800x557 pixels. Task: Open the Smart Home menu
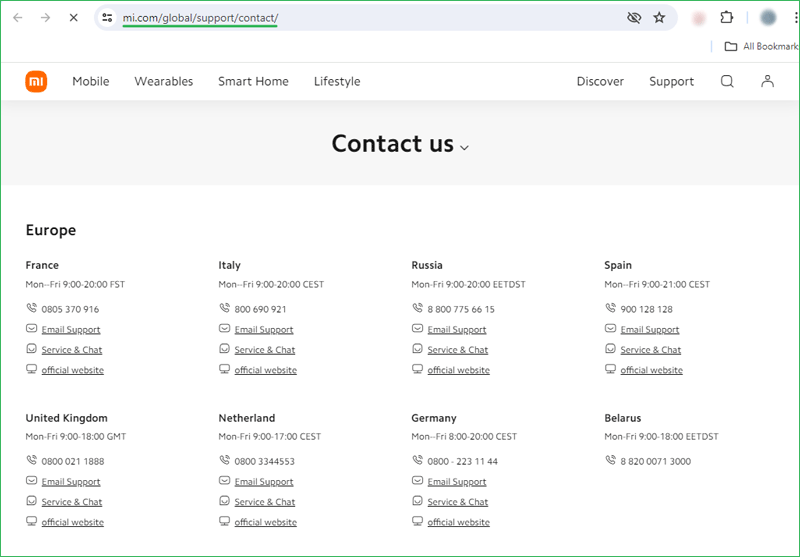pyautogui.click(x=254, y=81)
